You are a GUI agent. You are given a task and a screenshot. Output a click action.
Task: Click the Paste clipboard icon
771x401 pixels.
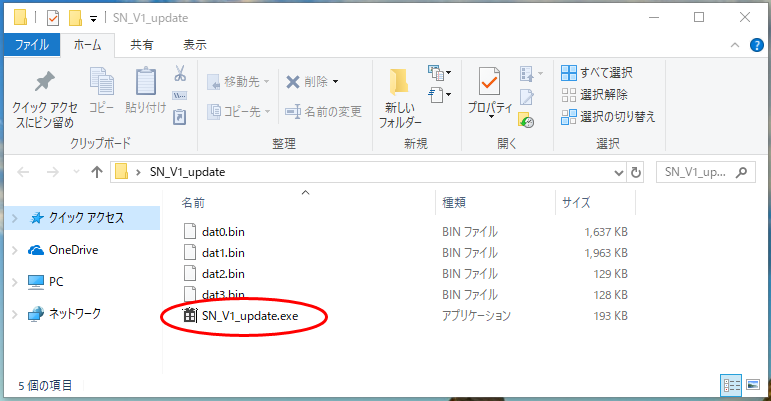146,84
